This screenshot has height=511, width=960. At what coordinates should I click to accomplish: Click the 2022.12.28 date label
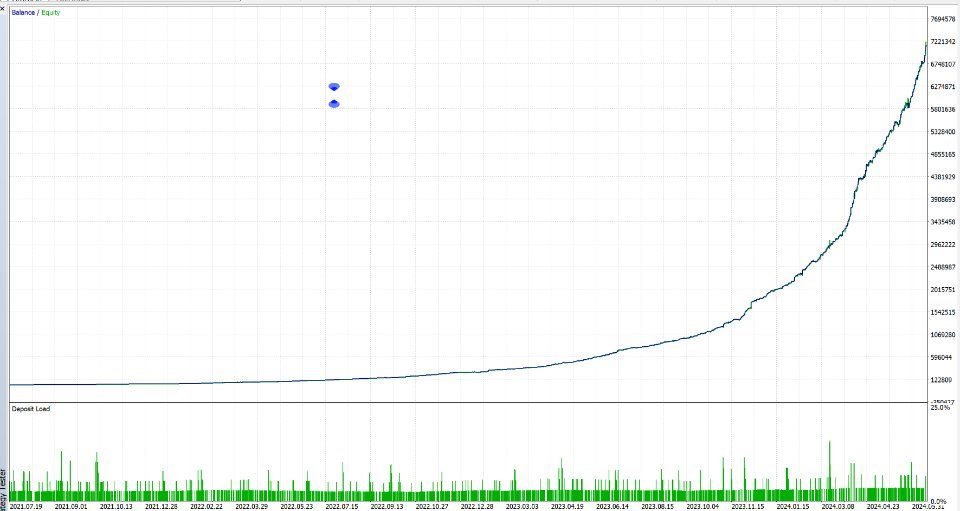(x=477, y=507)
